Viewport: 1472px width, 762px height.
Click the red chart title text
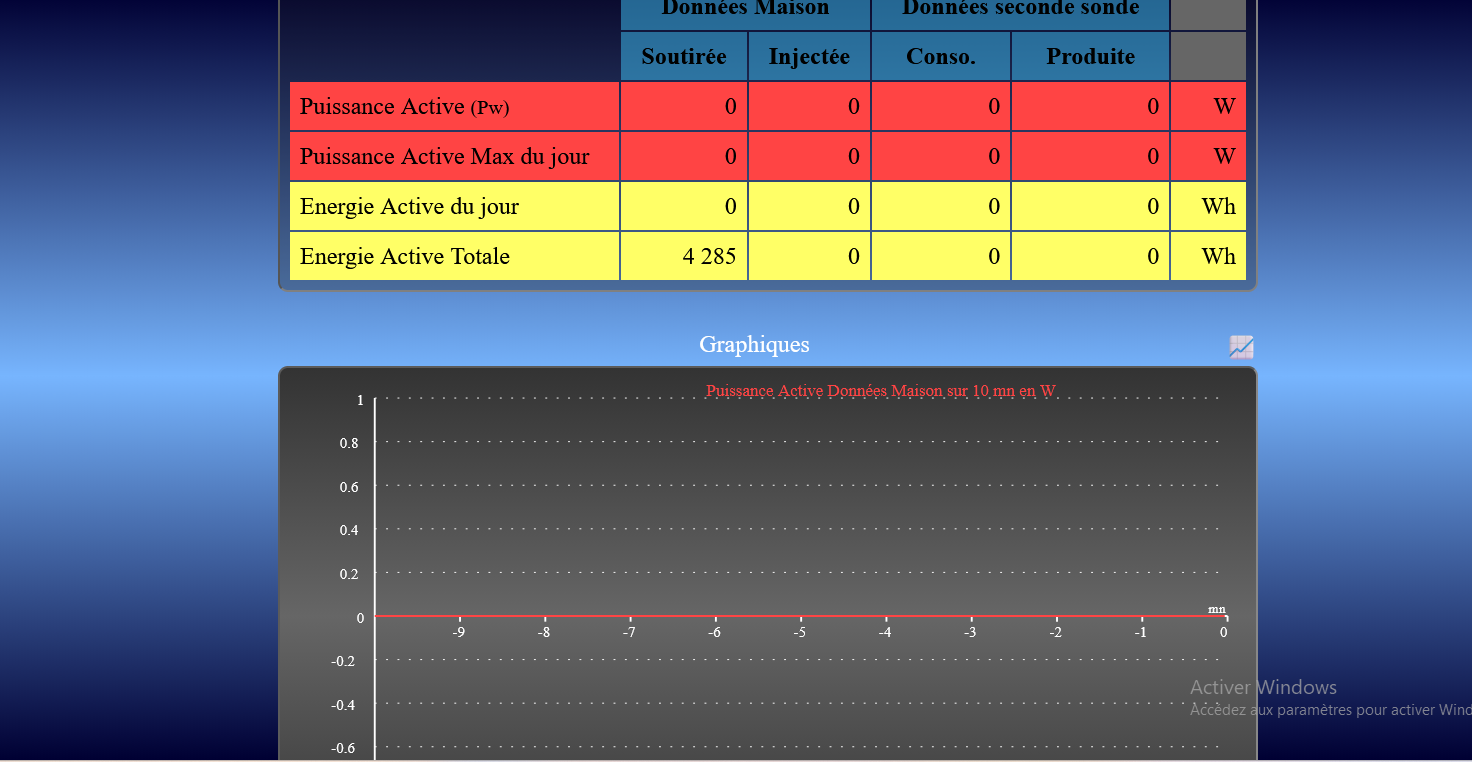(x=880, y=391)
